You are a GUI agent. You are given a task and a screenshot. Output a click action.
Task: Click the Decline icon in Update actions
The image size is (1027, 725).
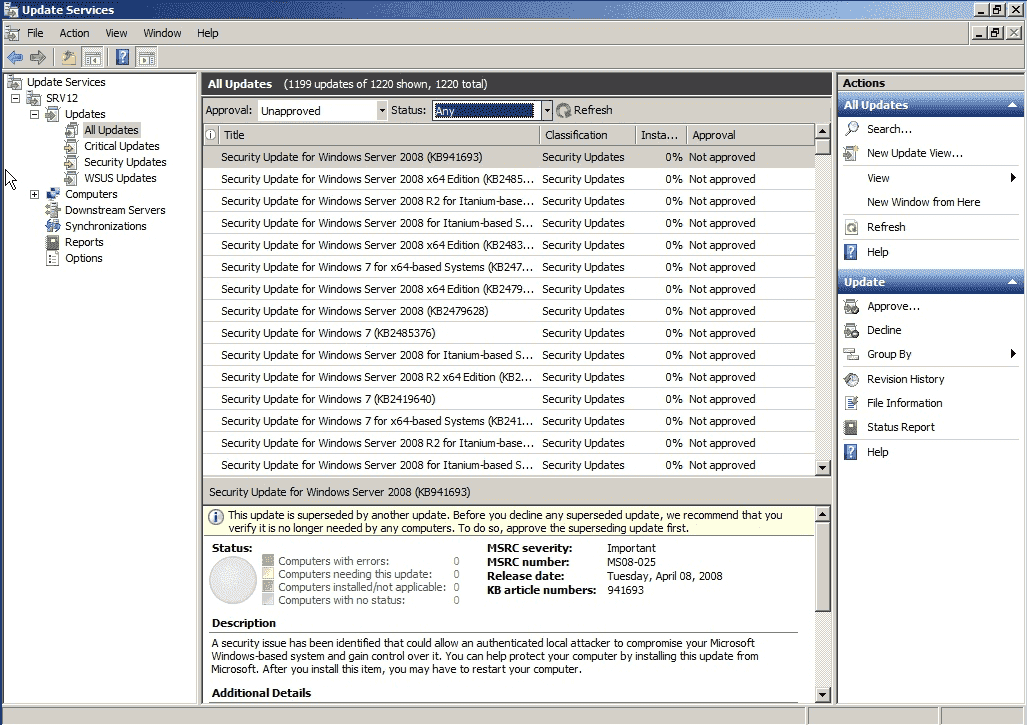click(x=851, y=330)
